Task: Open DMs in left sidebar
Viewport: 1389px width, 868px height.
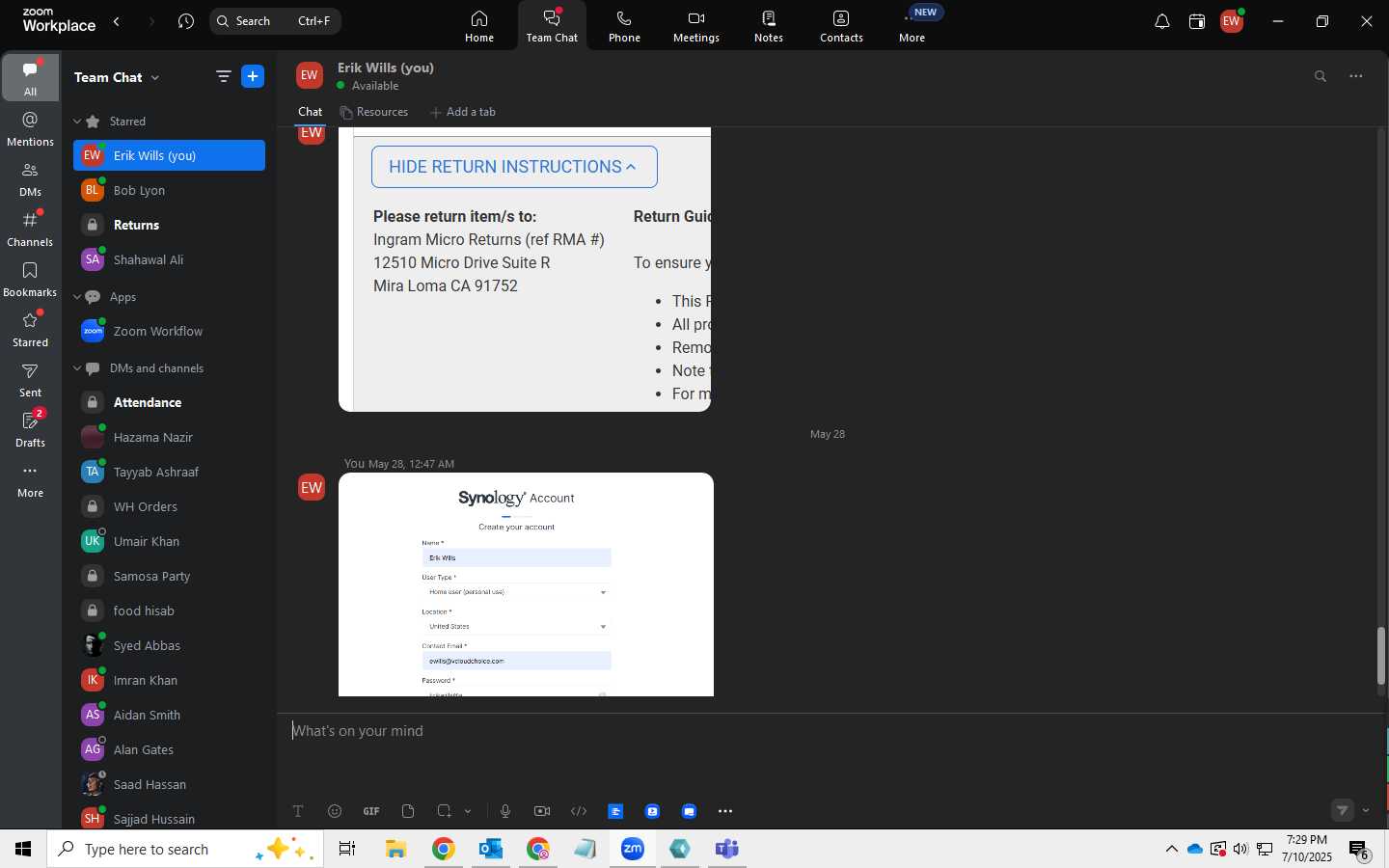Action: 31,178
